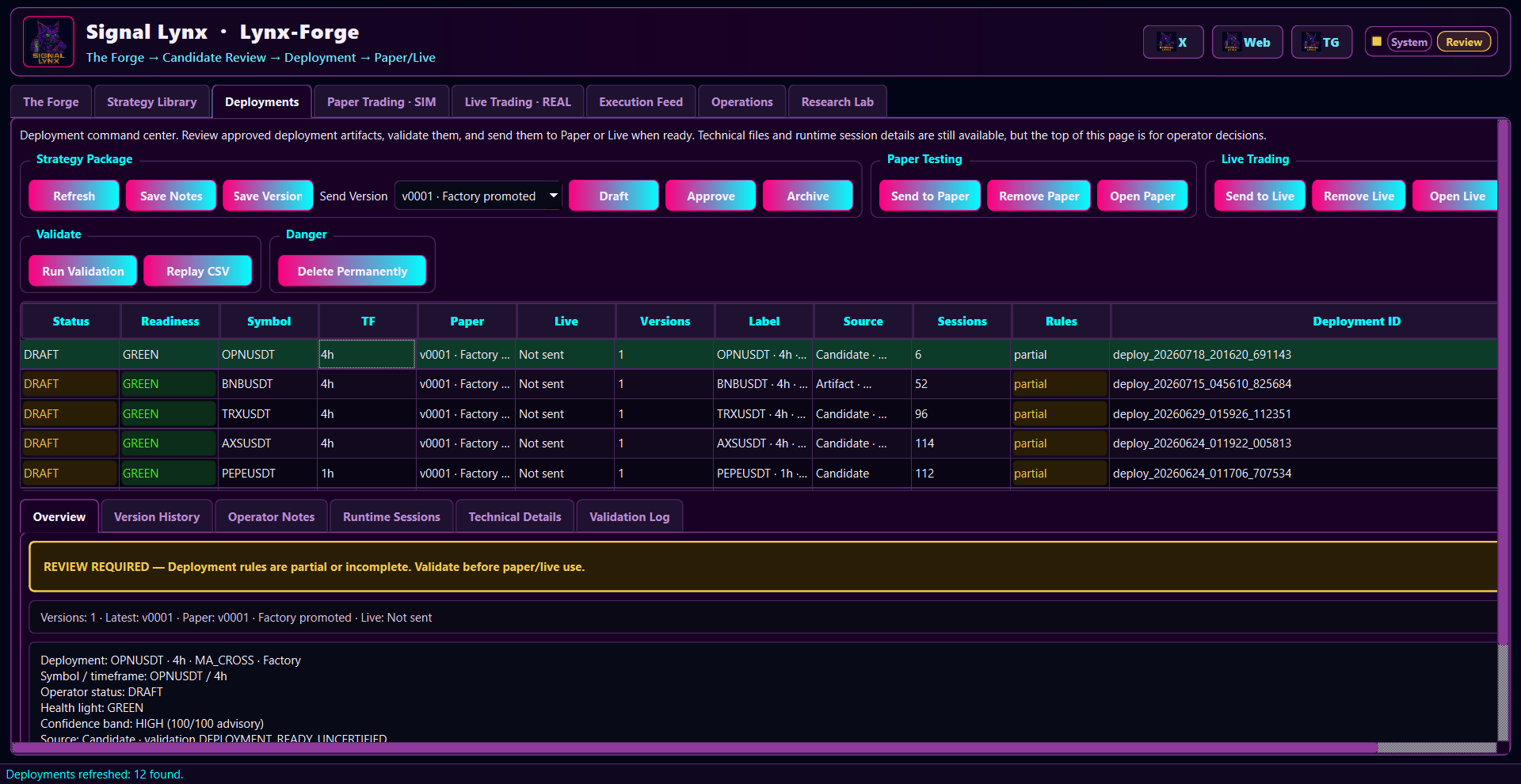Viewport: 1521px width, 784px height.
Task: Open the Operator Notes sub-tab
Action: tap(271, 516)
